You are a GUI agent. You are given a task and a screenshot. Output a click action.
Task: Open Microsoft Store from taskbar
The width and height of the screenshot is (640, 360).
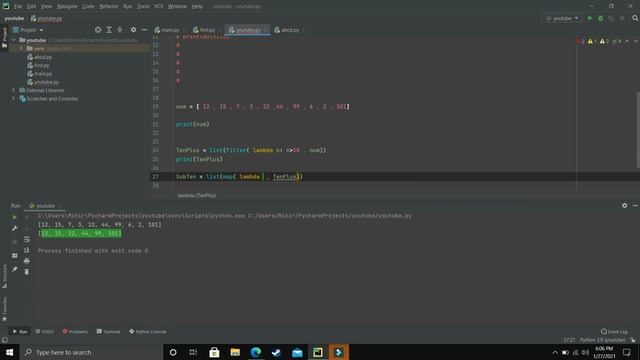coord(214,352)
